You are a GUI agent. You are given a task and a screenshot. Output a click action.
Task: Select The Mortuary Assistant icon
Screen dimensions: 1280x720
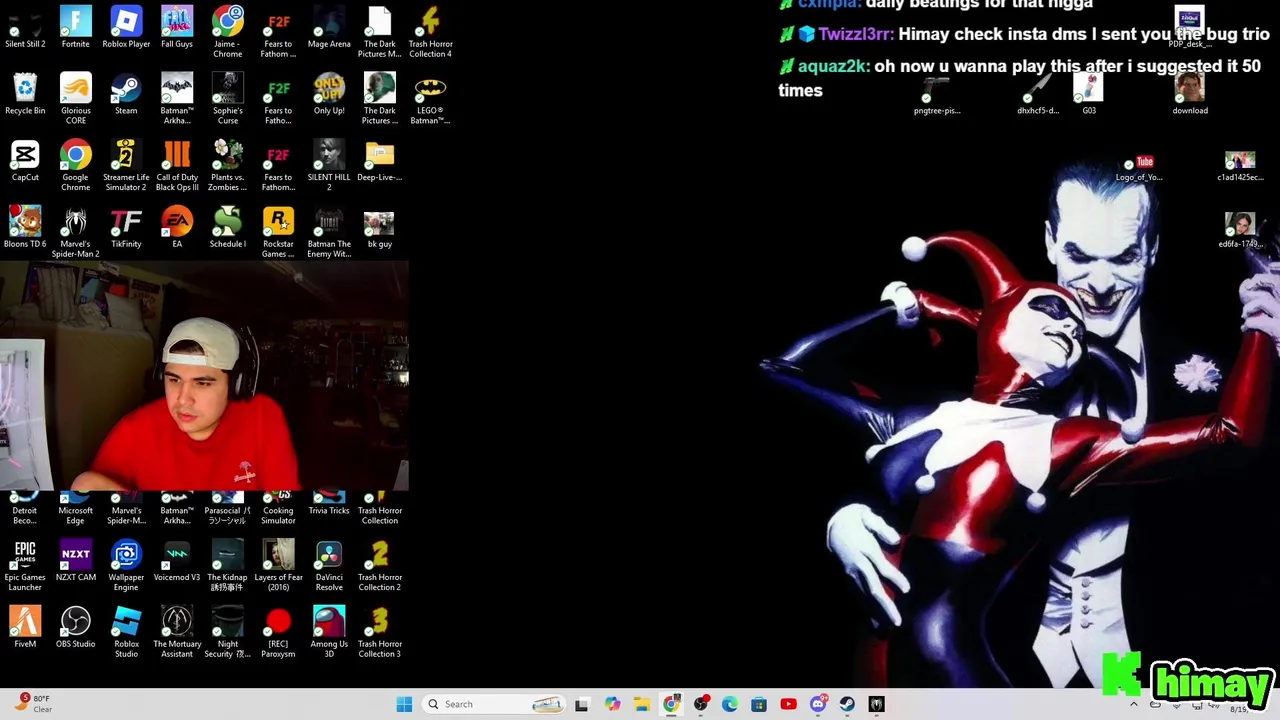(177, 633)
